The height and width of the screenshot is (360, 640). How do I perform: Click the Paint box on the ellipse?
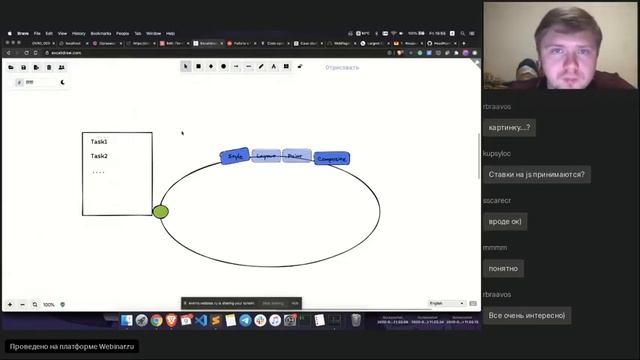pos(297,156)
